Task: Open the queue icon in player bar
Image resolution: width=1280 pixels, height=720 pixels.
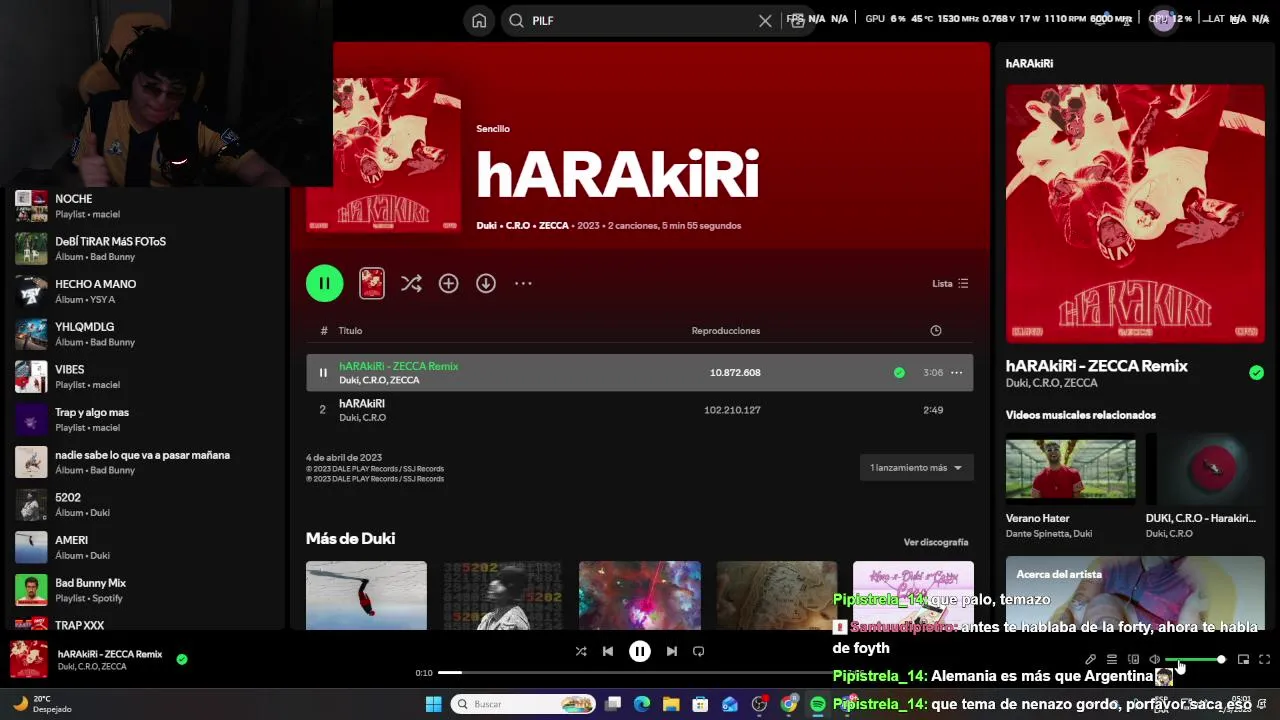Action: (x=1112, y=660)
